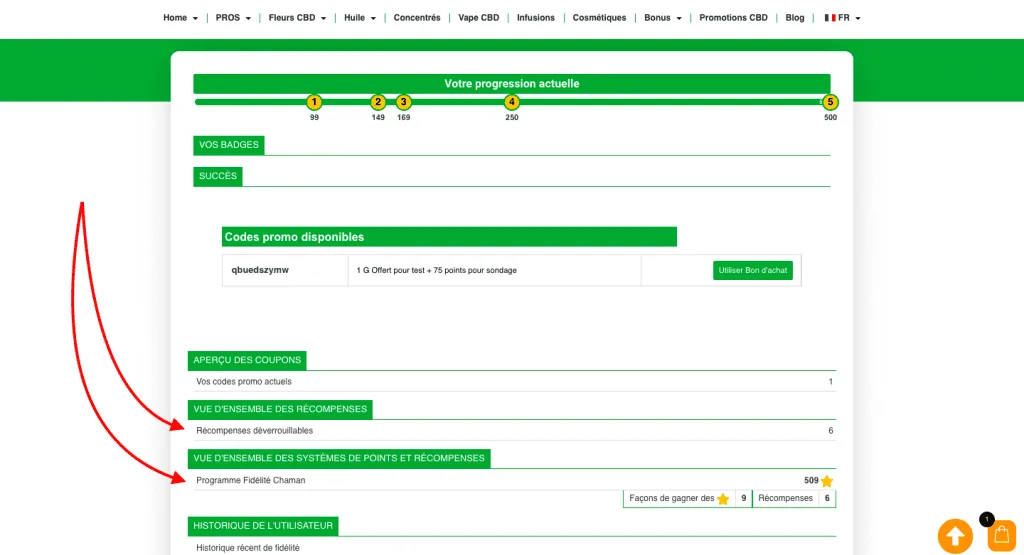The width and height of the screenshot is (1024, 555).
Task: Open the Huile dropdown menu
Action: coord(360,18)
